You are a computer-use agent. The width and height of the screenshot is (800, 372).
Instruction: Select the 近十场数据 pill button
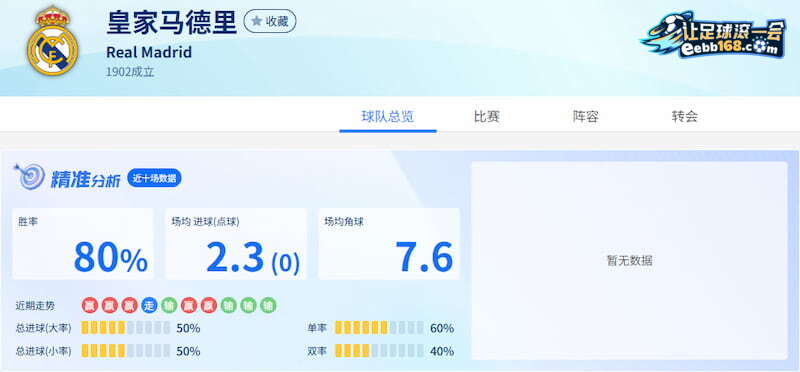[x=154, y=178]
